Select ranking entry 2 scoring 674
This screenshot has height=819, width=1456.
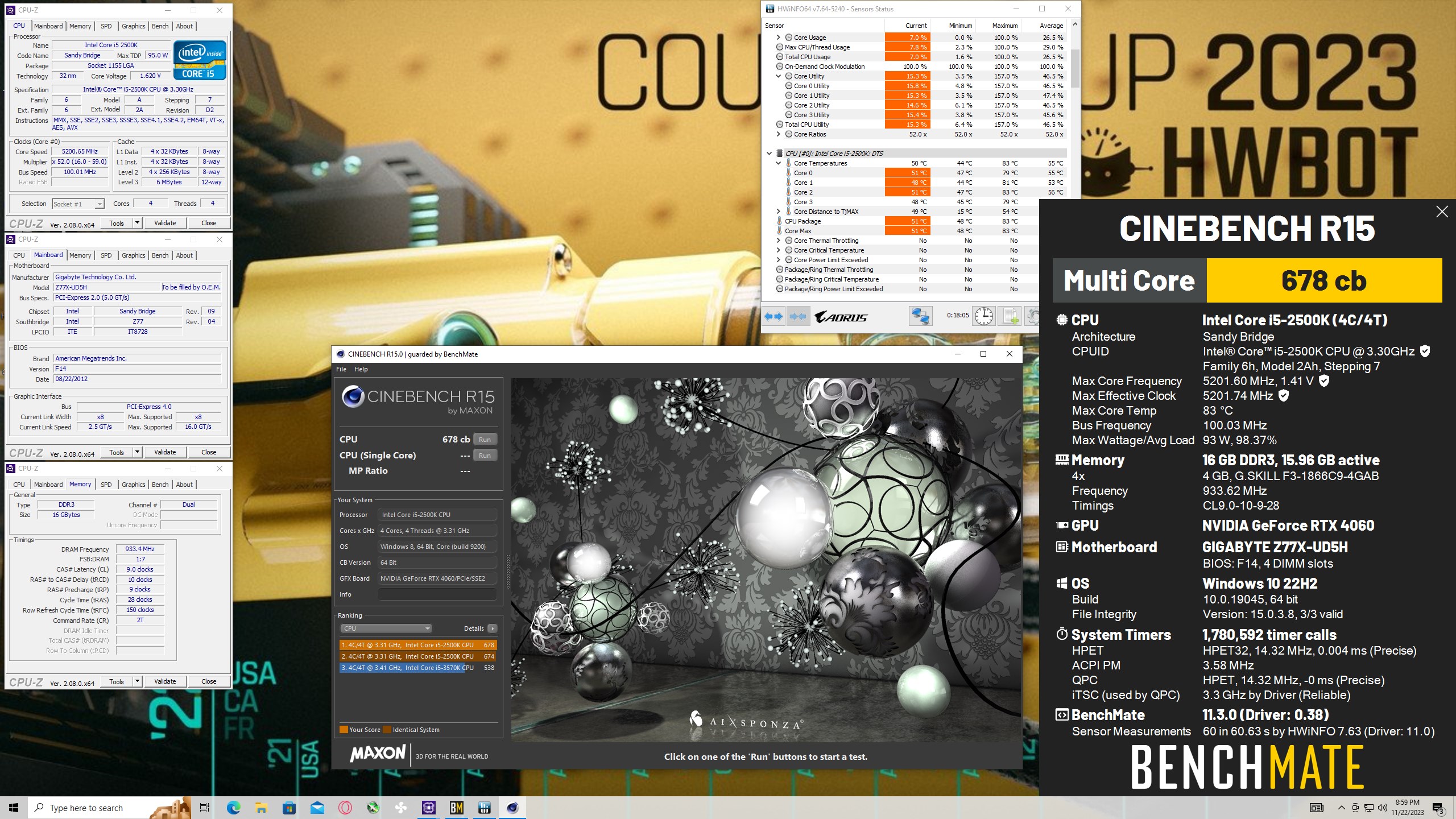418,656
